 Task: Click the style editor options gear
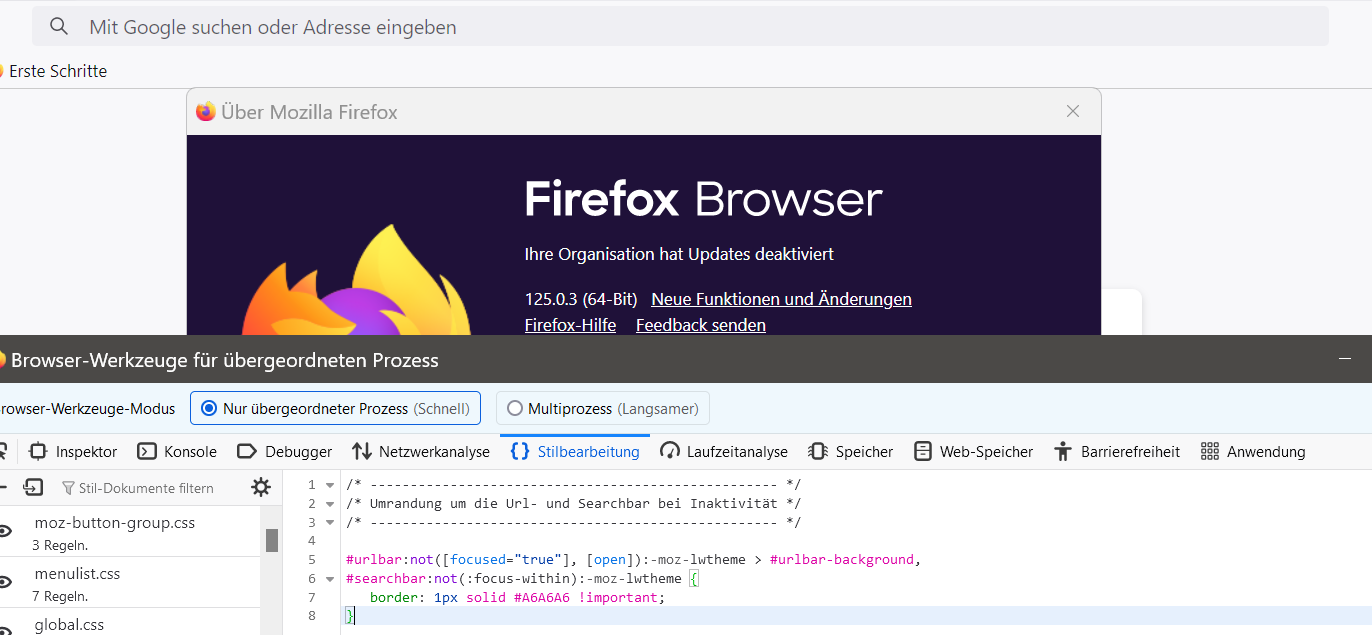[x=261, y=488]
